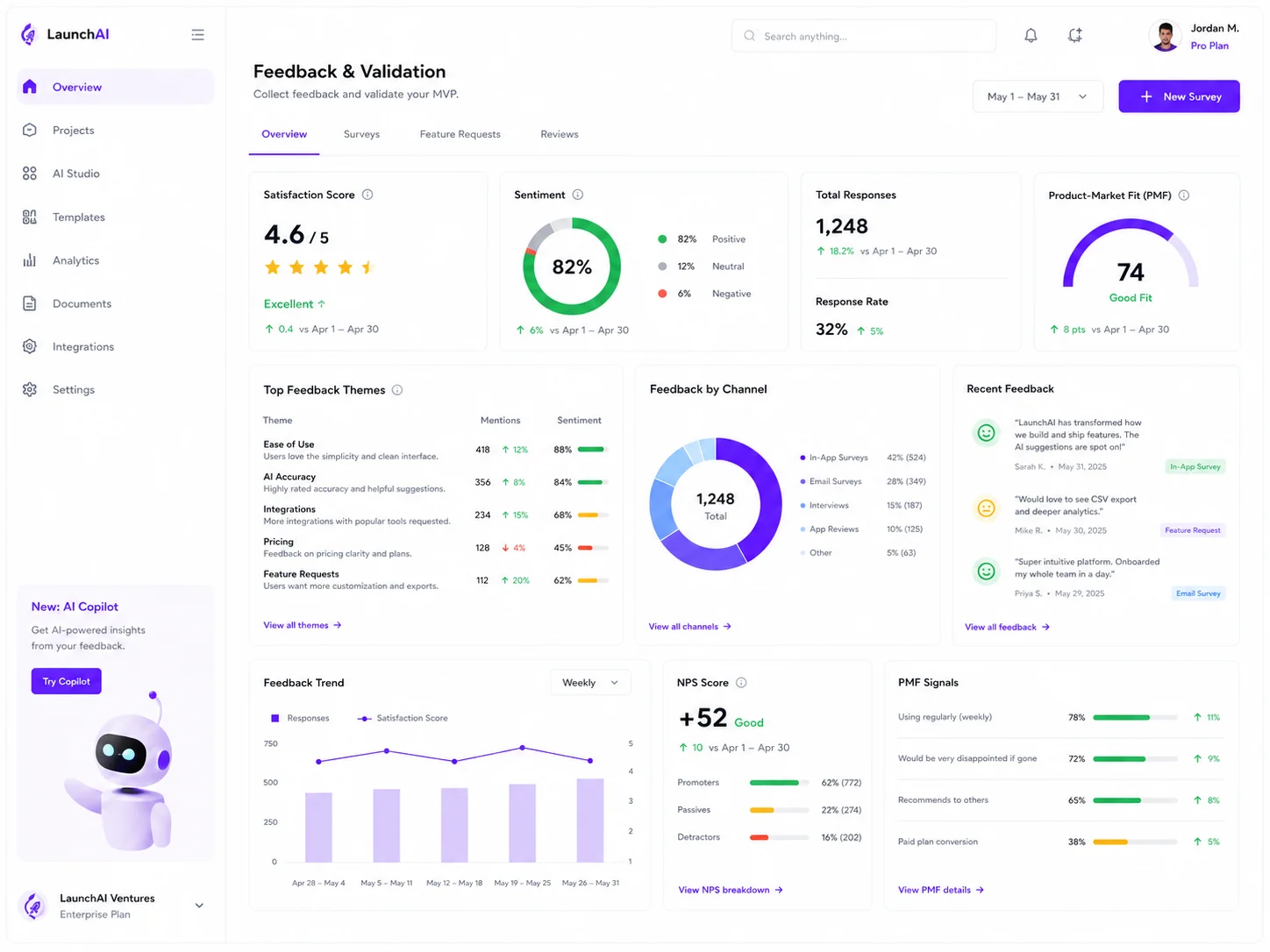Open notifications bell icon

click(1031, 35)
